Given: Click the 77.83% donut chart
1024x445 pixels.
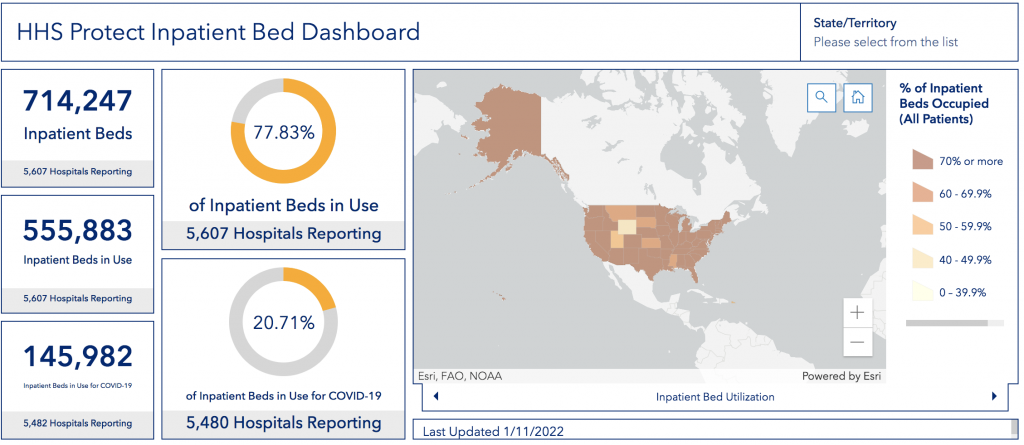Looking at the screenshot, I should (x=283, y=132).
